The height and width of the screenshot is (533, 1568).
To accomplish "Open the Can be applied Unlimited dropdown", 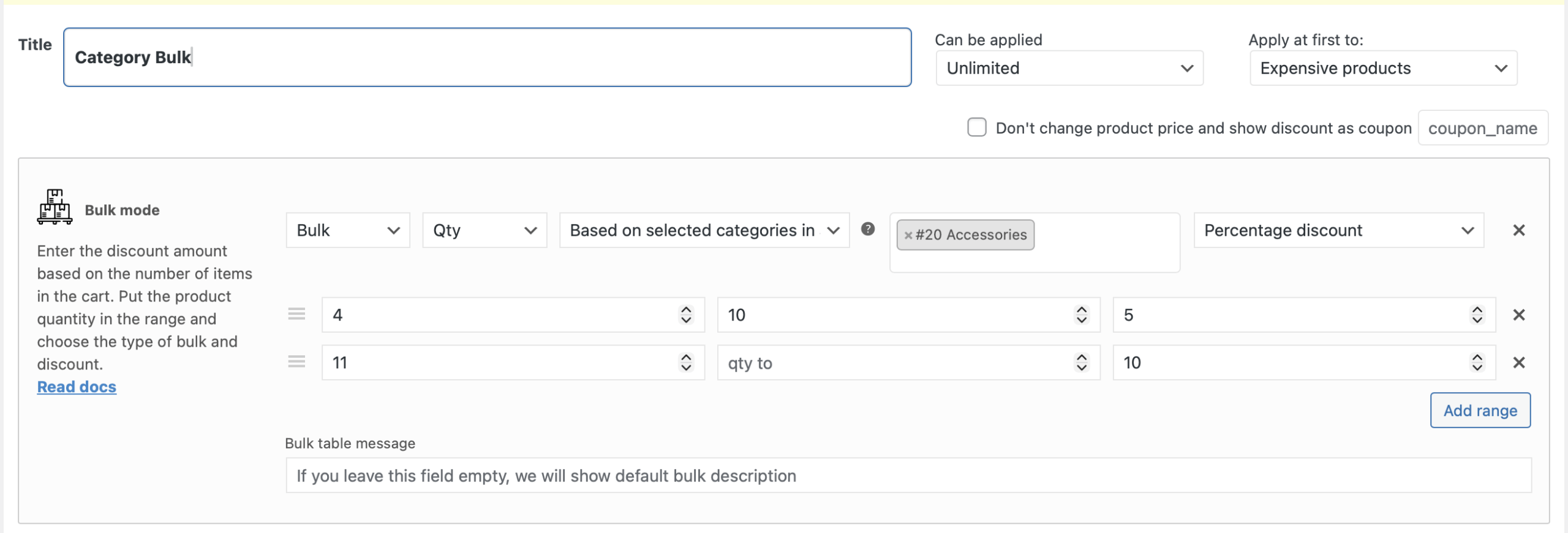I will [x=1069, y=68].
